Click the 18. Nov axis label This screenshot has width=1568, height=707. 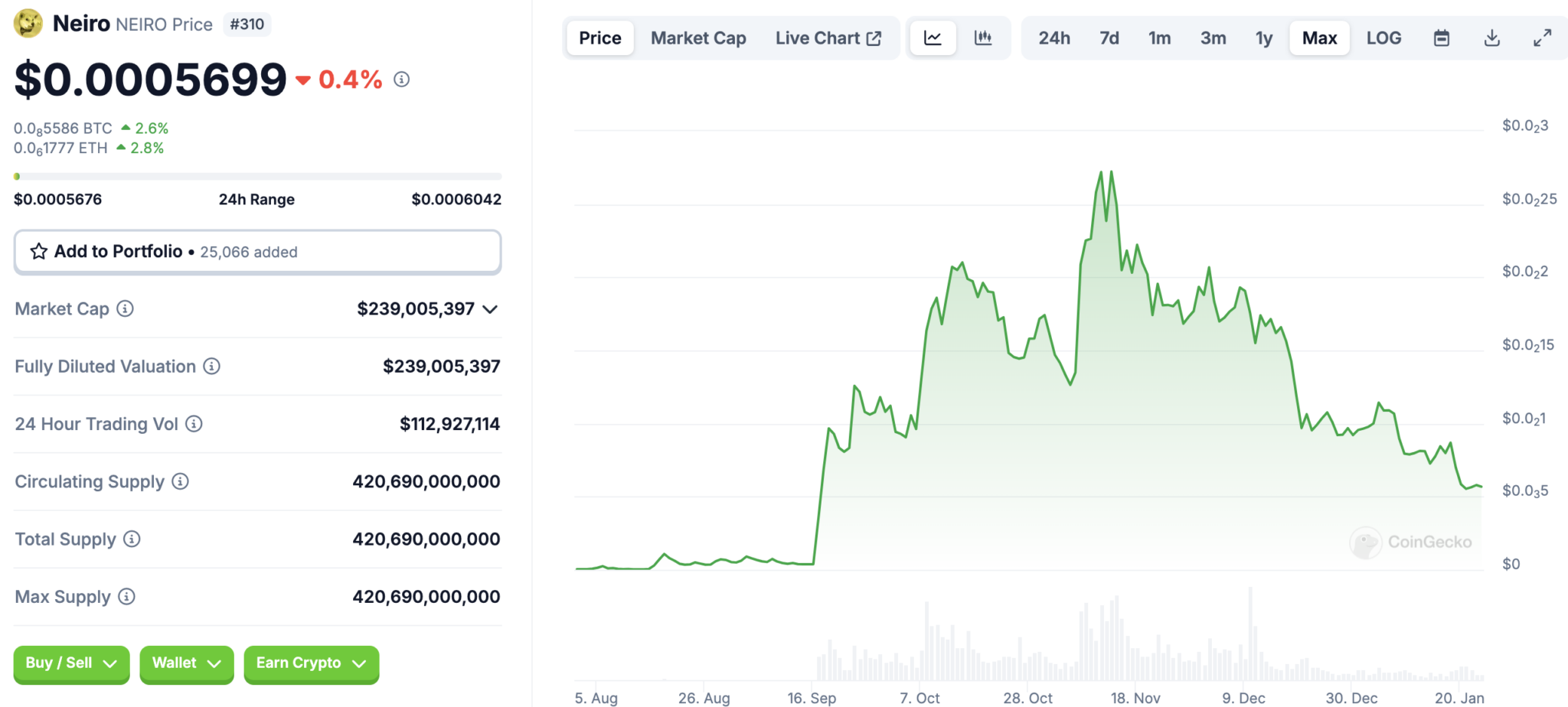click(1135, 698)
